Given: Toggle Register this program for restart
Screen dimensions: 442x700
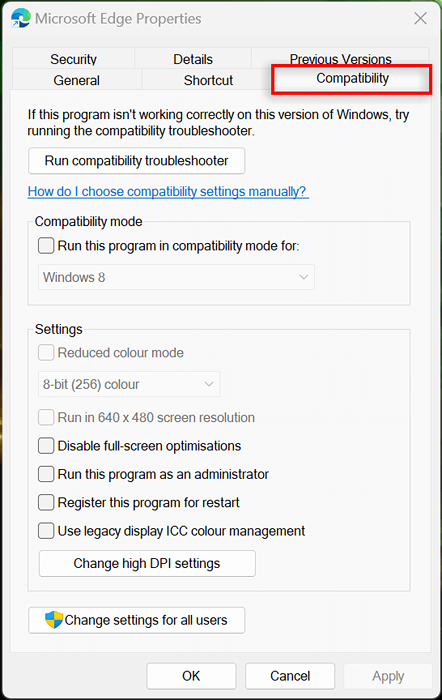Looking at the screenshot, I should tap(46, 502).
